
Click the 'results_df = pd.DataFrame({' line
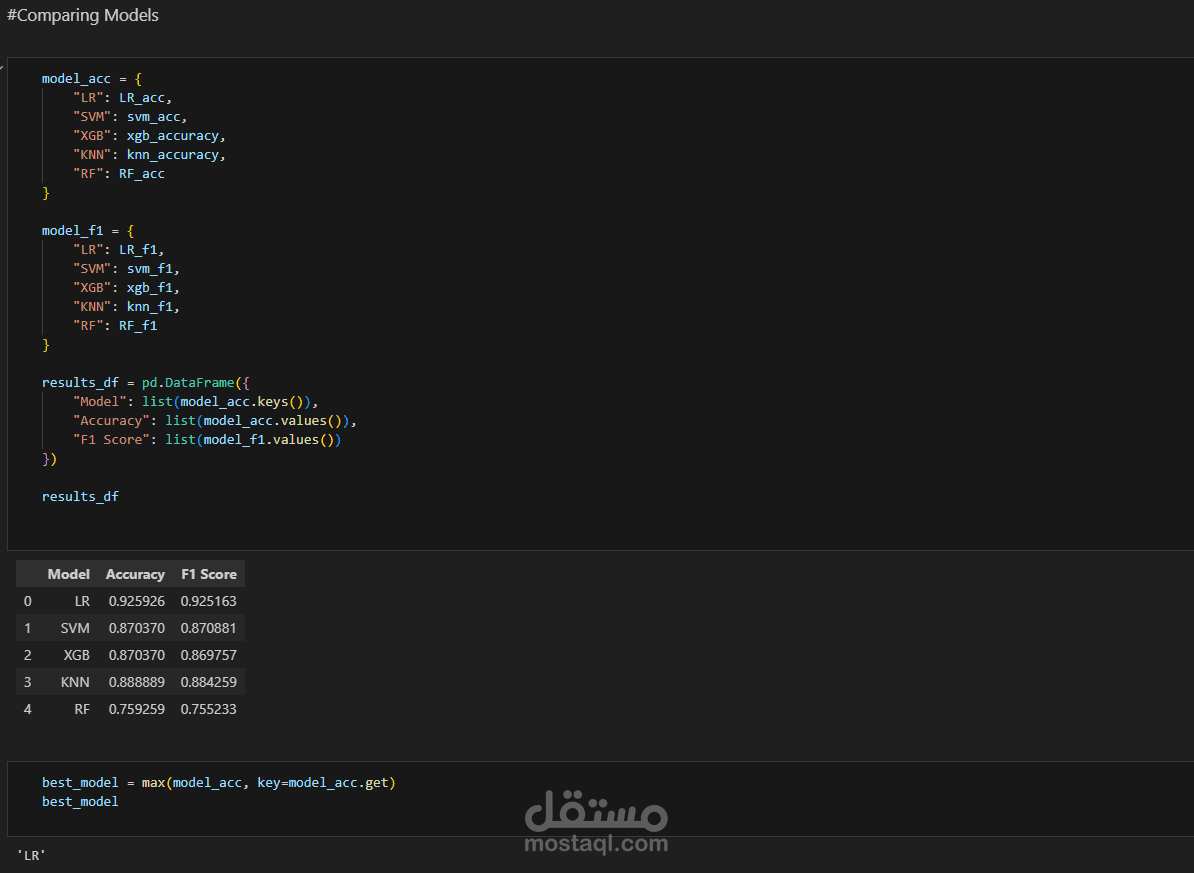pyautogui.click(x=145, y=382)
